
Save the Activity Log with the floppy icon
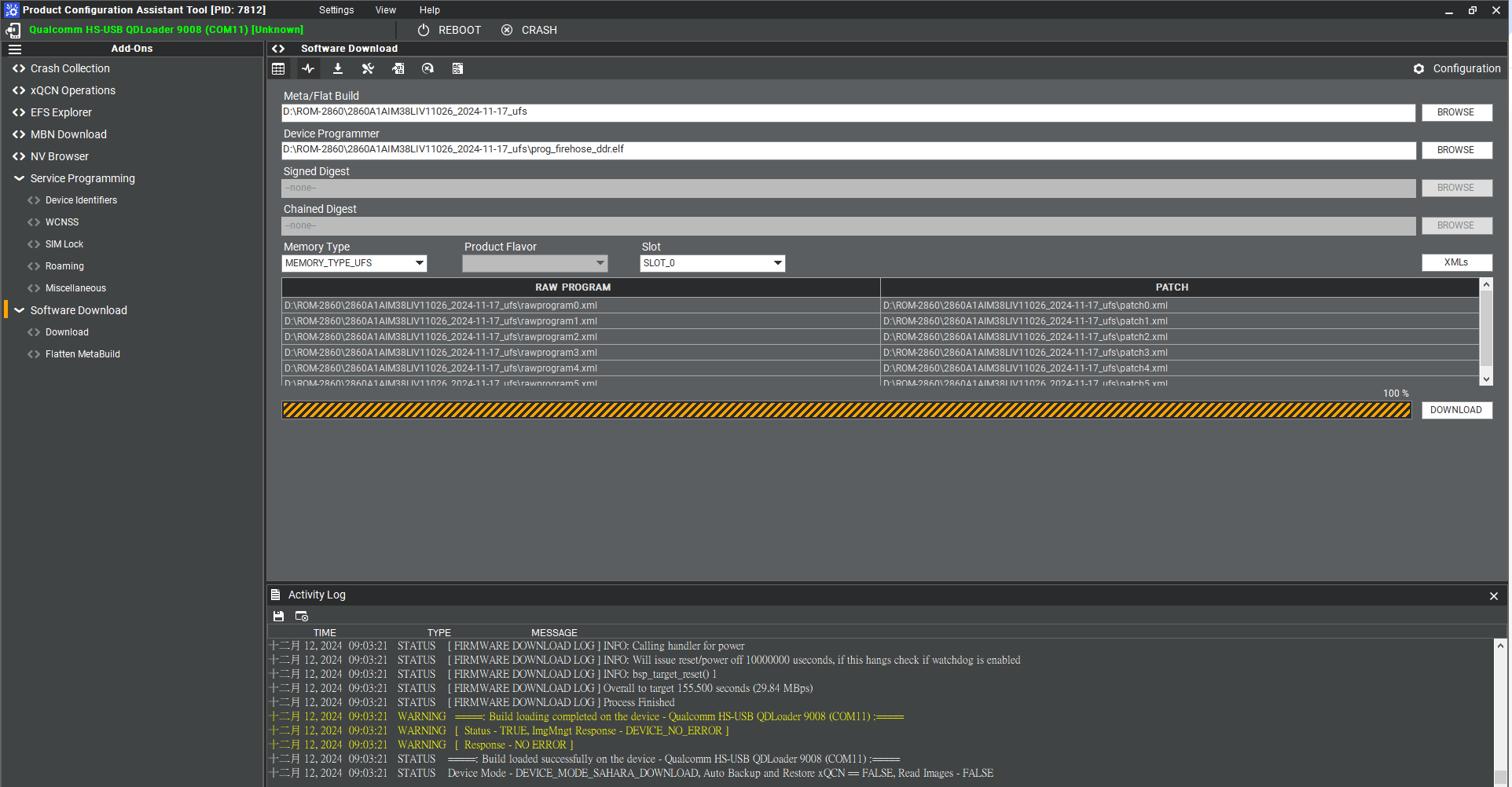(278, 617)
